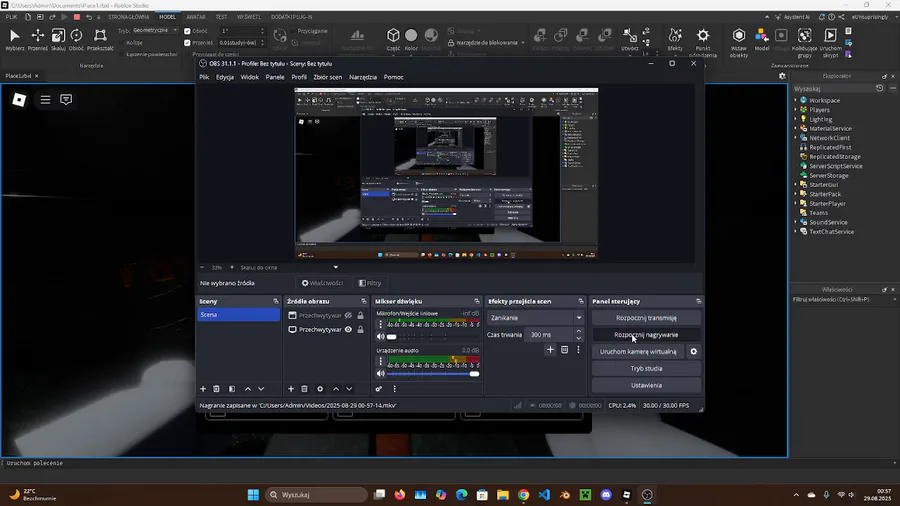Toggle the Przenieś snapping checkbox
The height and width of the screenshot is (506, 900).
click(x=187, y=42)
